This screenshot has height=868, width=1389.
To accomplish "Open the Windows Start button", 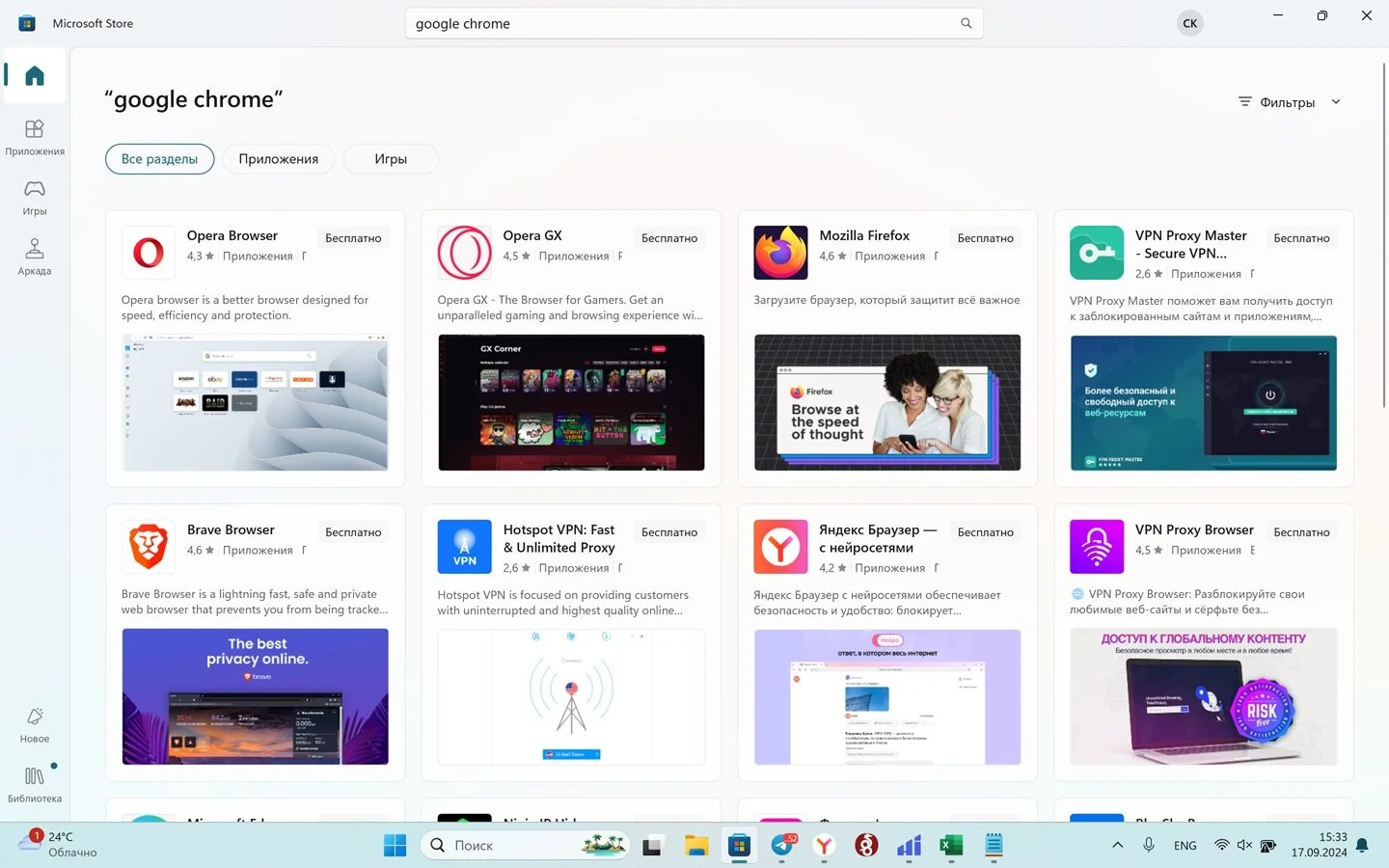I will (395, 846).
